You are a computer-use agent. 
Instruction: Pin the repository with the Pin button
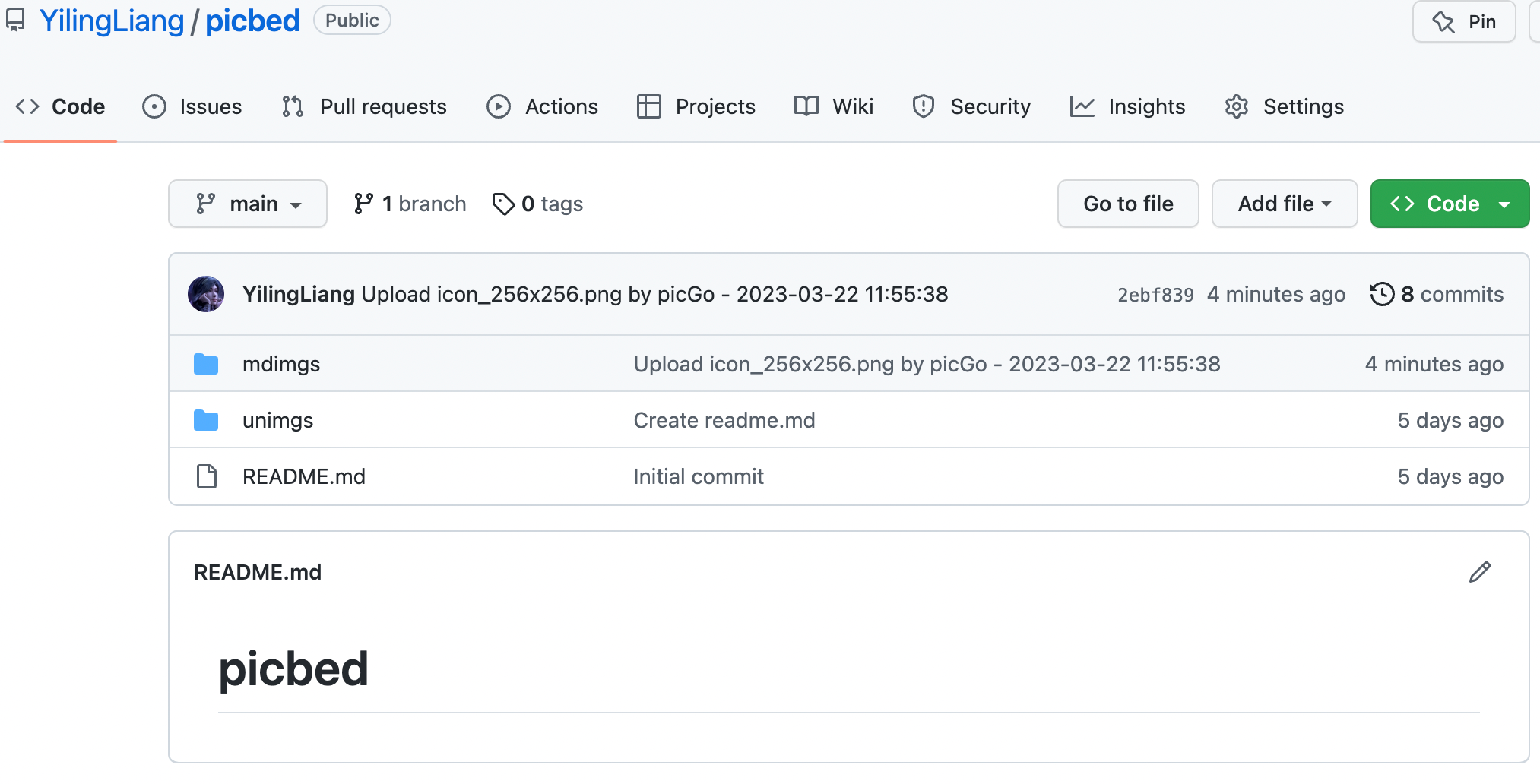pyautogui.click(x=1464, y=21)
